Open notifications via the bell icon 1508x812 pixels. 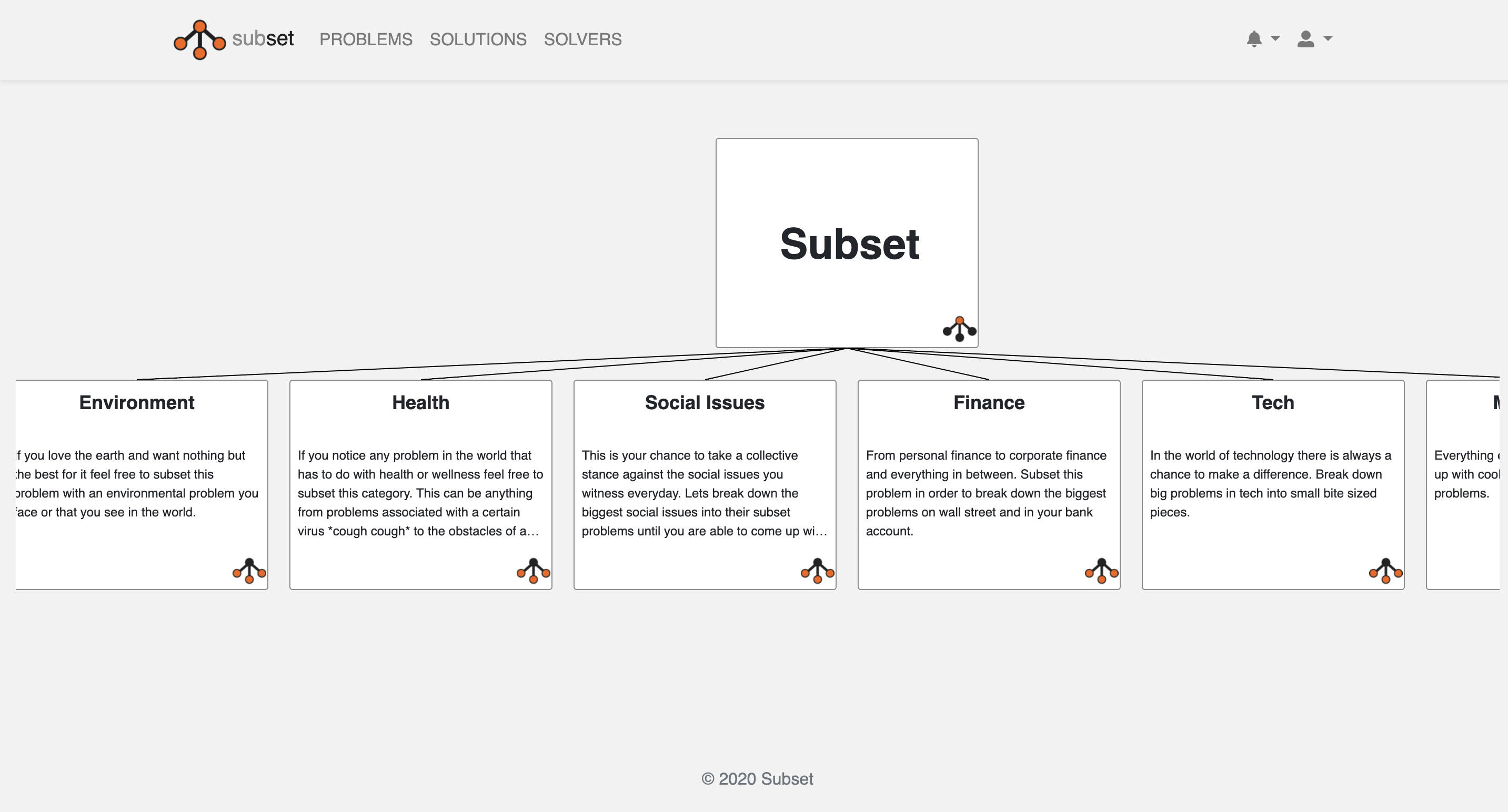1254,38
